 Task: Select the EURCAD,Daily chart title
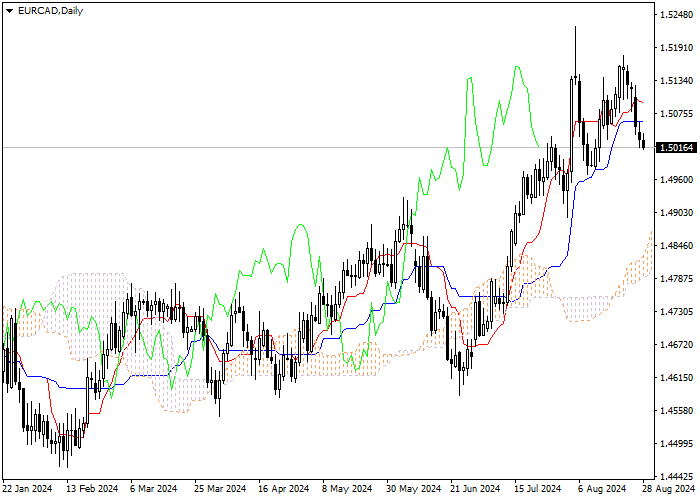click(50, 11)
